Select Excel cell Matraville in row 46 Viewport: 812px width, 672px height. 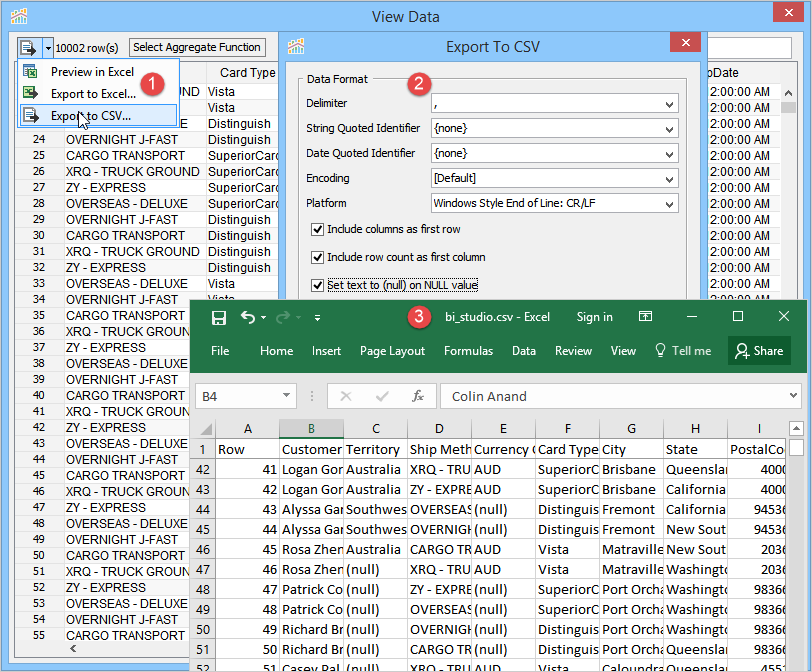point(631,550)
